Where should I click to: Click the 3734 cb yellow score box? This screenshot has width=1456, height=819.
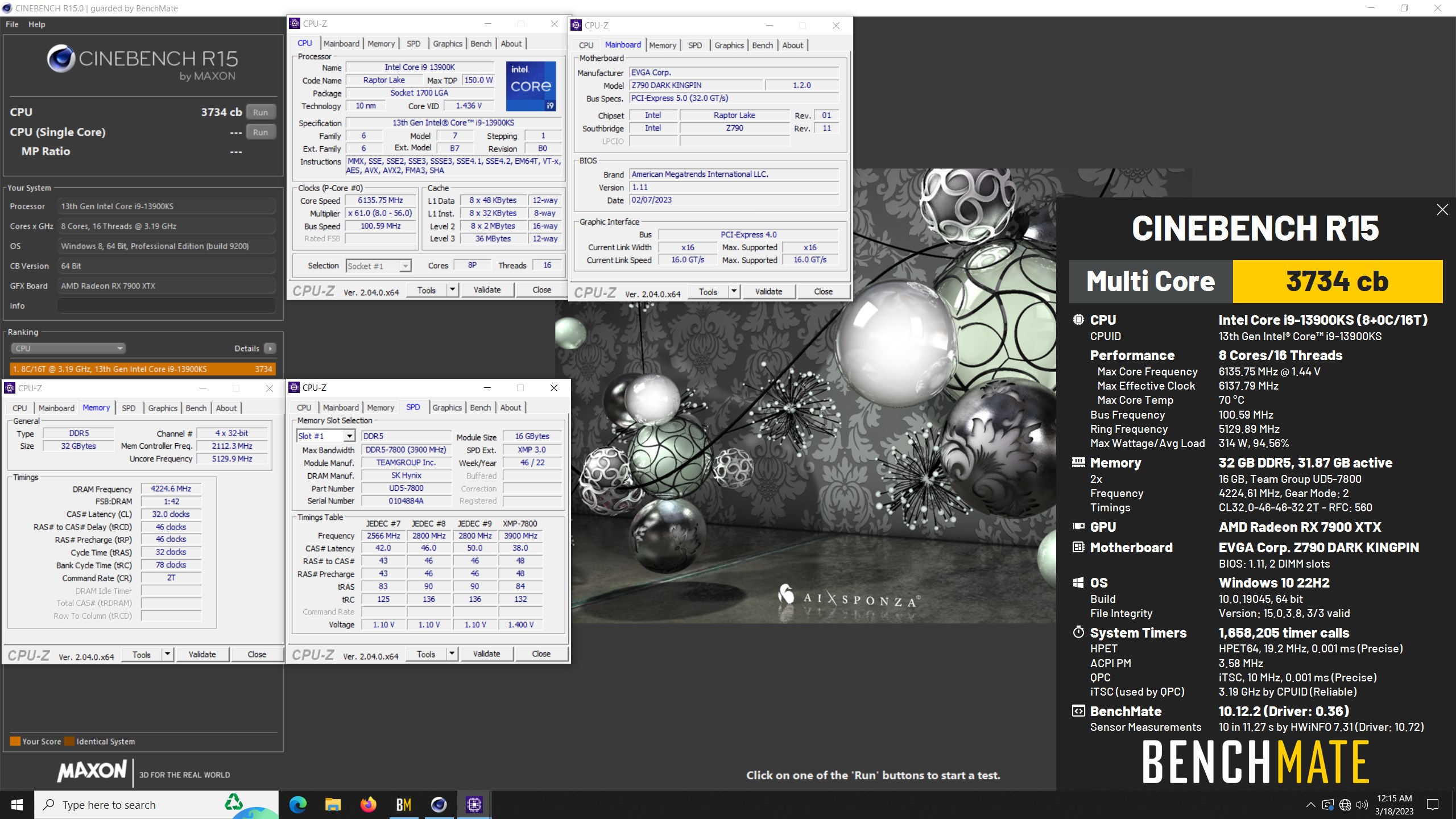(x=1337, y=282)
